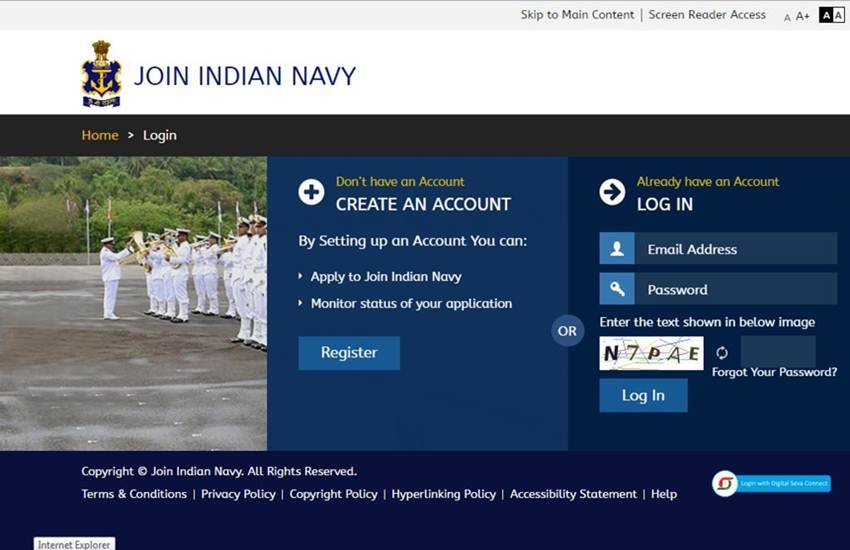850x550 pixels.
Task: Click the captcha text entry box
Action: (778, 351)
